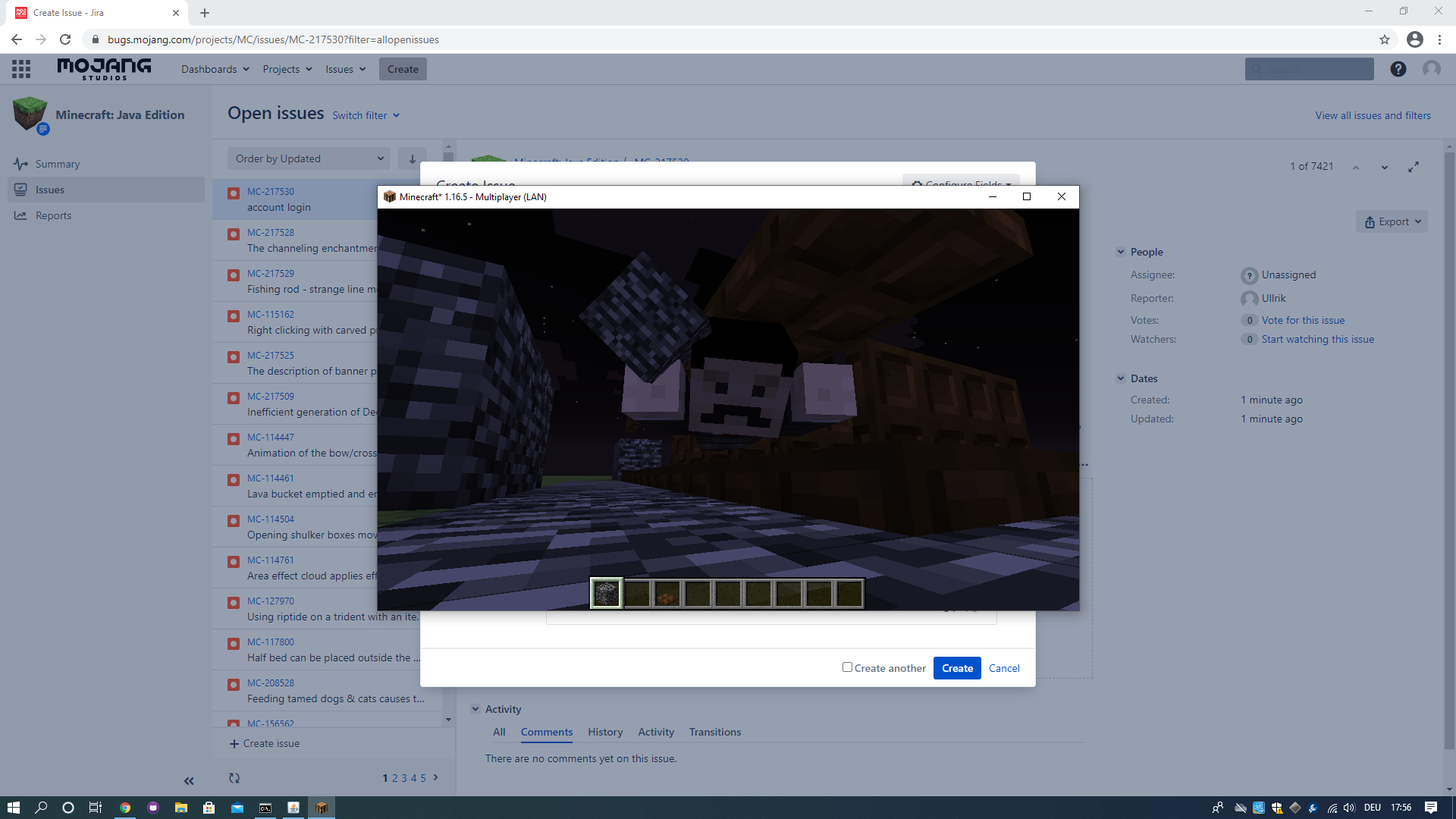The image size is (1456, 819).
Task: Bookmark page with star icon
Action: tap(1385, 39)
